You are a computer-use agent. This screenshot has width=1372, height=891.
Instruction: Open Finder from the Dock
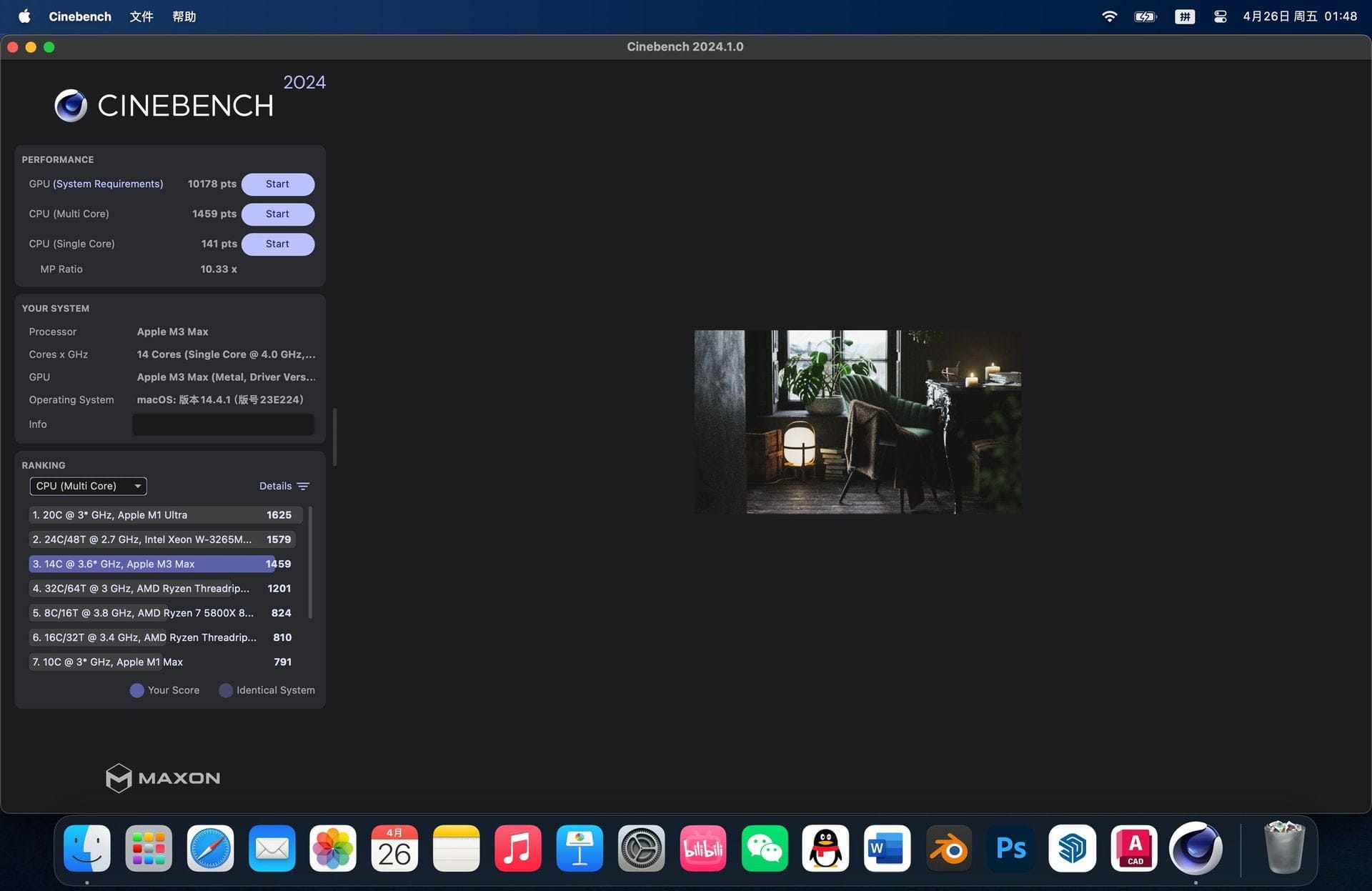pyautogui.click(x=87, y=848)
